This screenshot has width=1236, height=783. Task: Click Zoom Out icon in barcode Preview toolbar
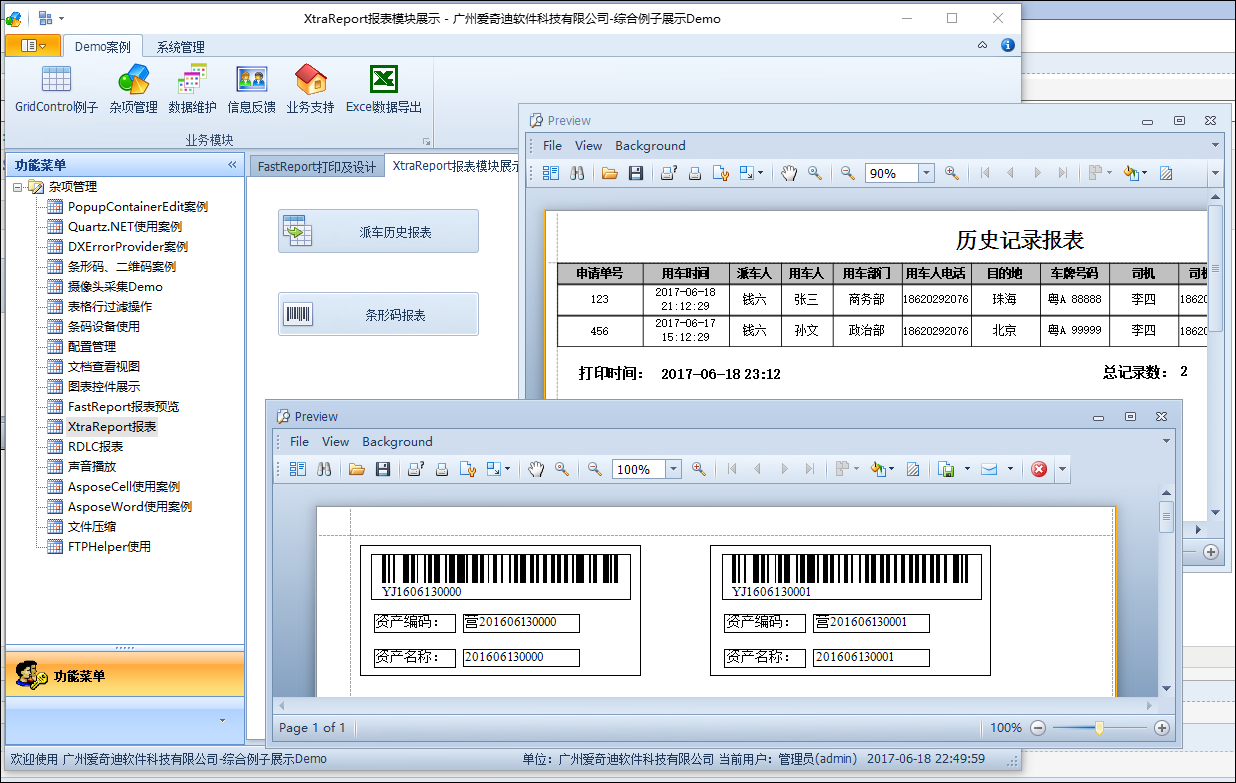tap(595, 469)
